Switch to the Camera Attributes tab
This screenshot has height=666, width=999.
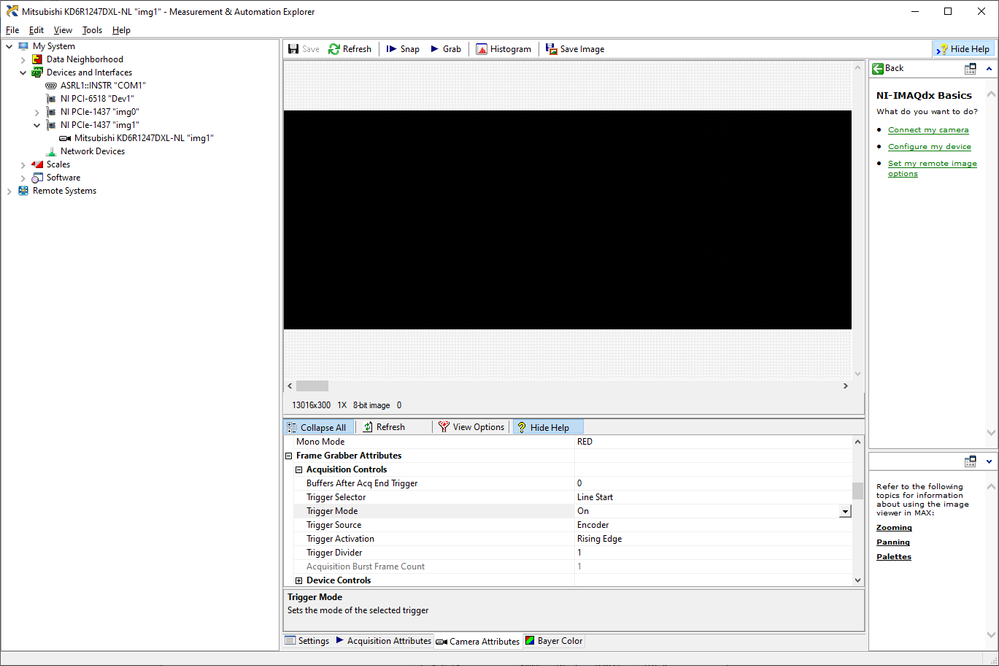pos(478,641)
